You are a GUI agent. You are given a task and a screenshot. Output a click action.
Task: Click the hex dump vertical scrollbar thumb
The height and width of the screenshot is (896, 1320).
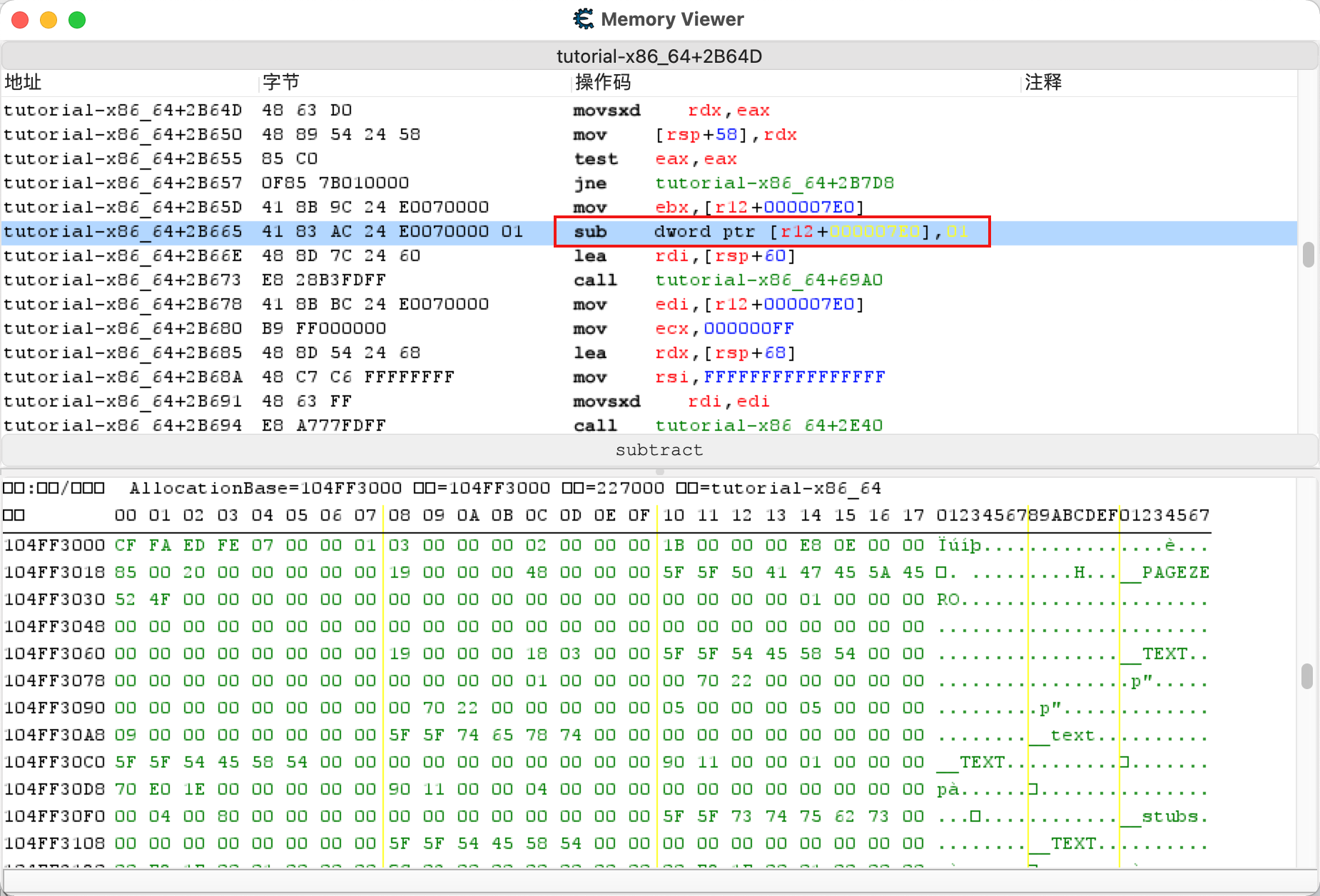point(1306,676)
